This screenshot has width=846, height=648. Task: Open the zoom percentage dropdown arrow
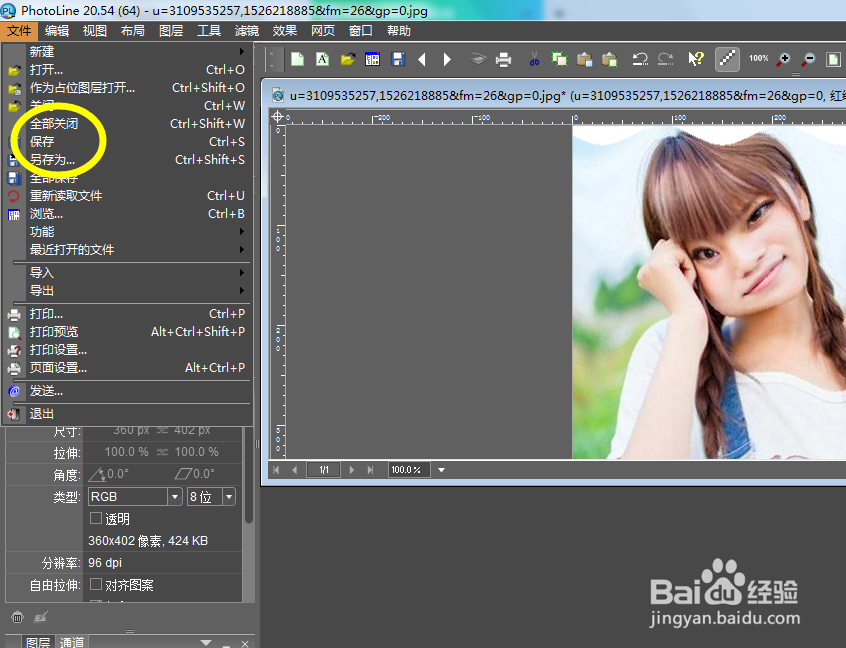(x=441, y=470)
